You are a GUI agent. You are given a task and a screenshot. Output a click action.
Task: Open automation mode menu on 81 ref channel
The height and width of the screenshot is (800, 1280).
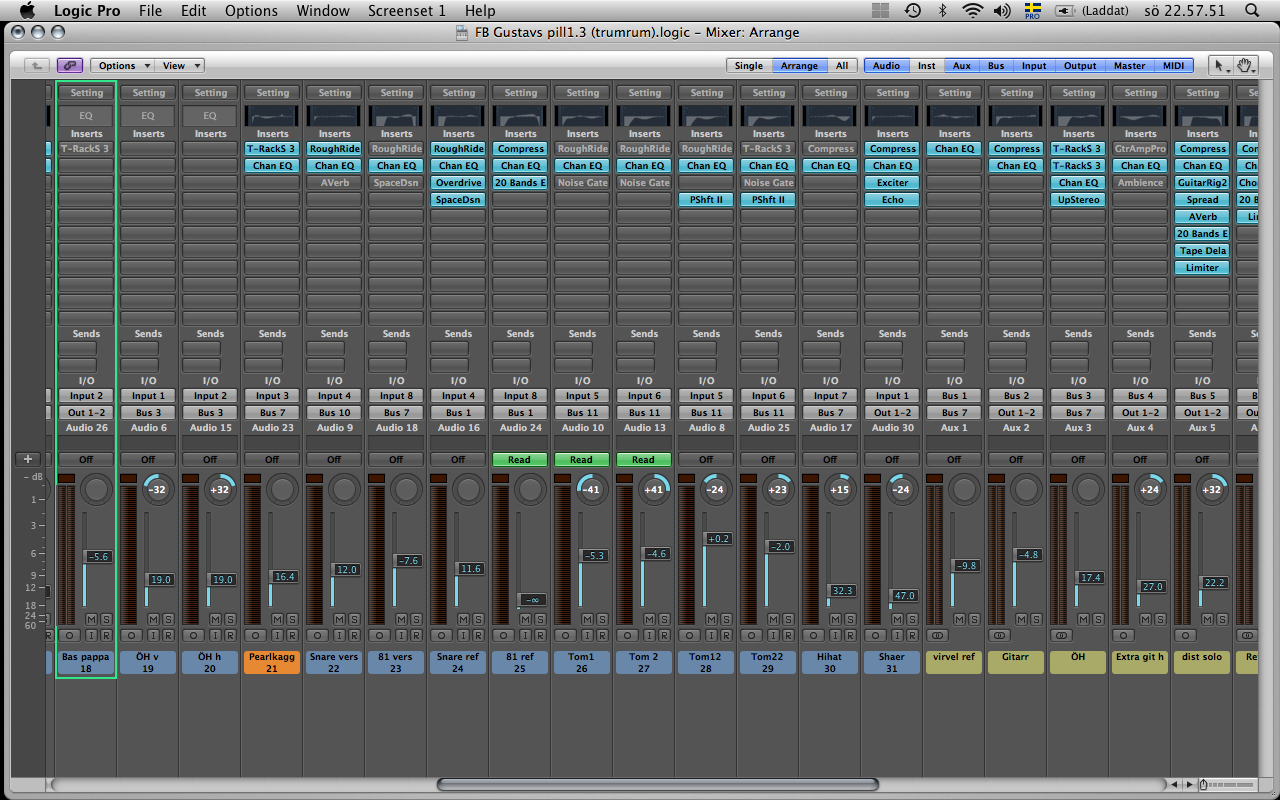520,460
